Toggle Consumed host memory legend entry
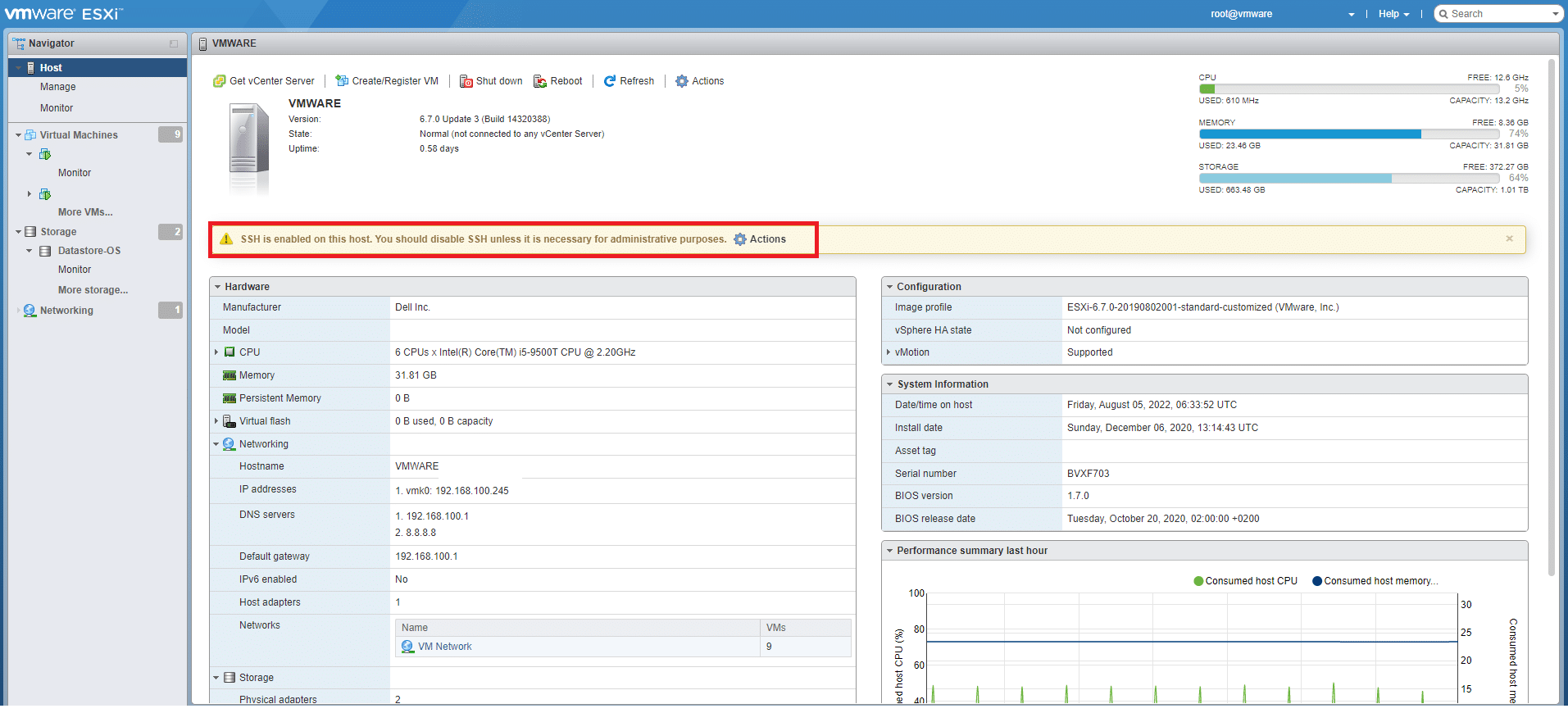This screenshot has width=1568, height=713. pos(1375,581)
